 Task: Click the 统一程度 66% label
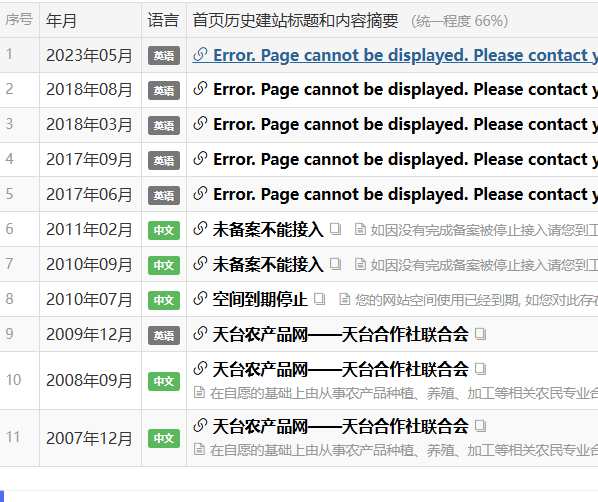[x=460, y=21]
